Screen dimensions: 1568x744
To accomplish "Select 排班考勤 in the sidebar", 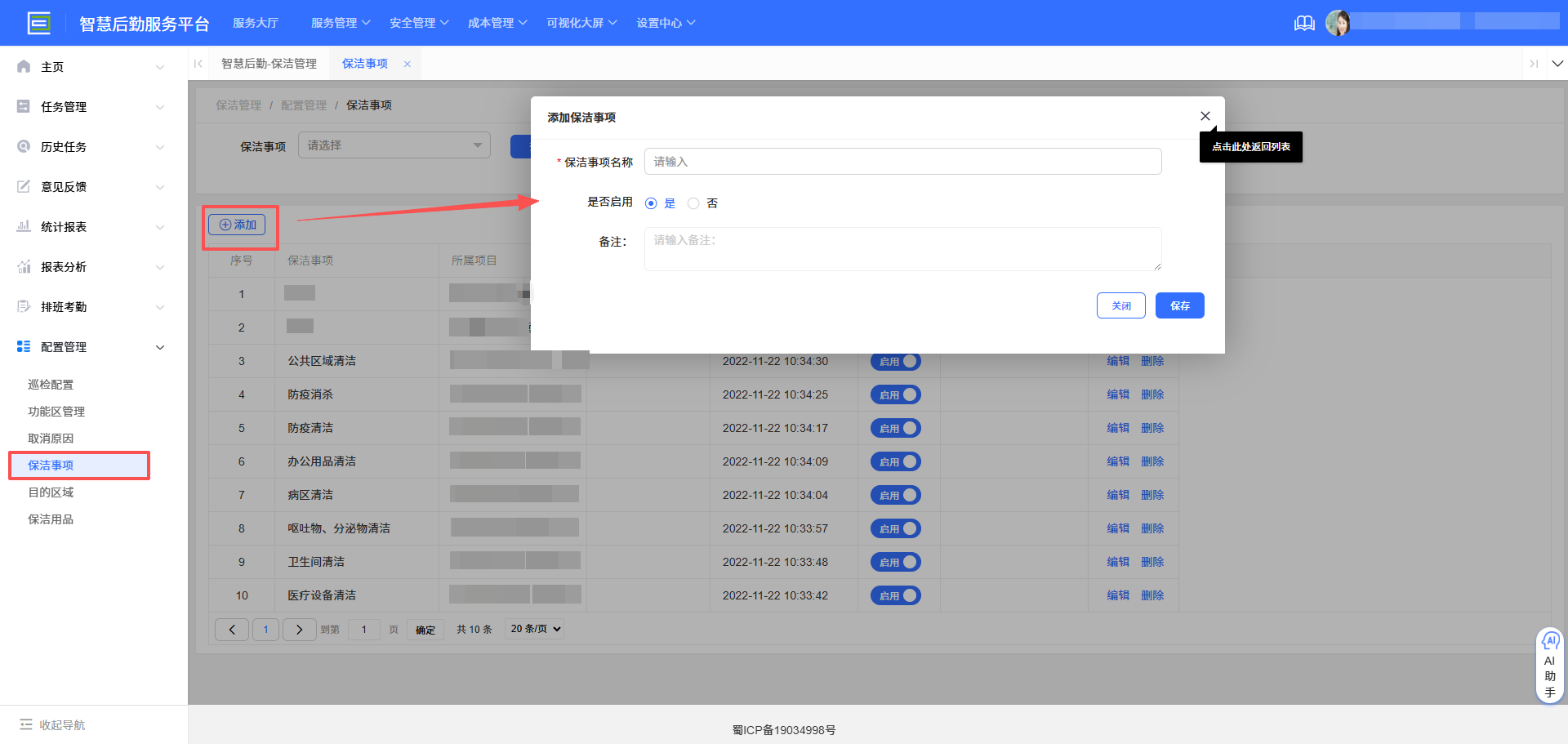I will [x=63, y=306].
